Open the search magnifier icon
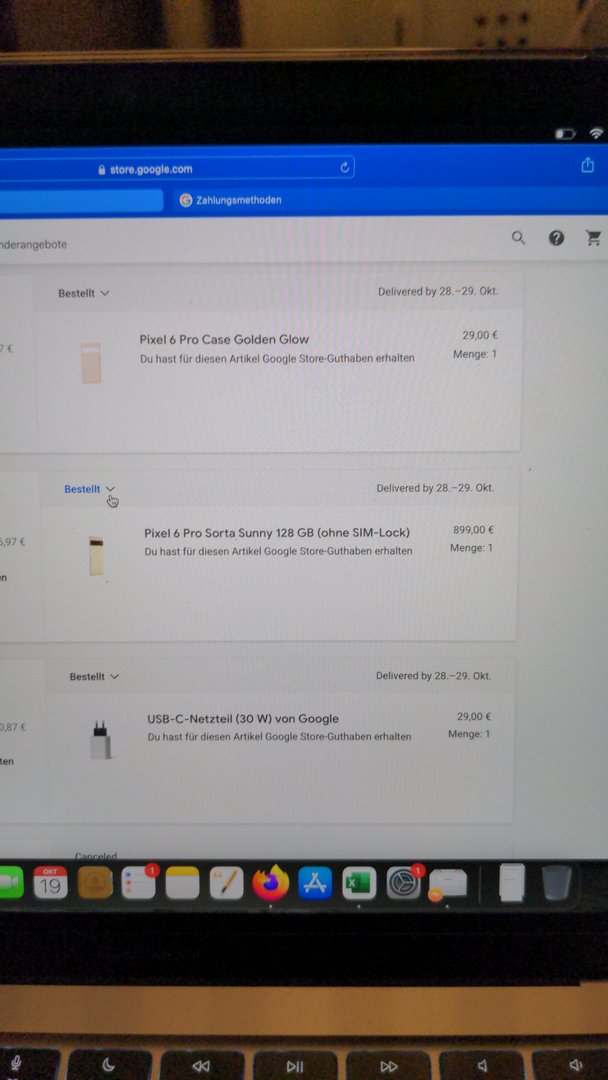This screenshot has height=1080, width=608. [518, 238]
